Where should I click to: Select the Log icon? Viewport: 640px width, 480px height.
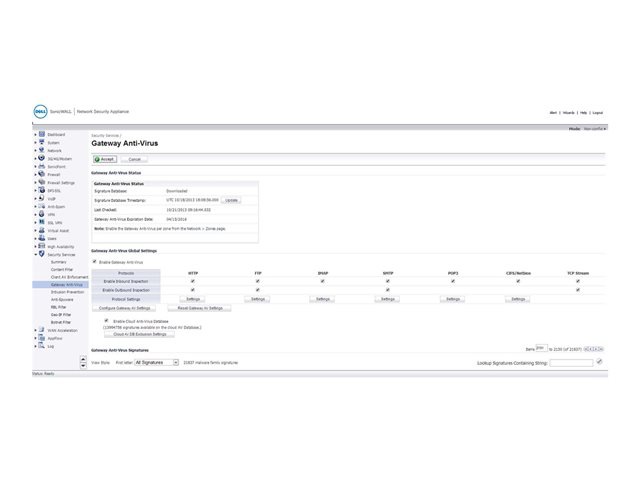point(42,346)
